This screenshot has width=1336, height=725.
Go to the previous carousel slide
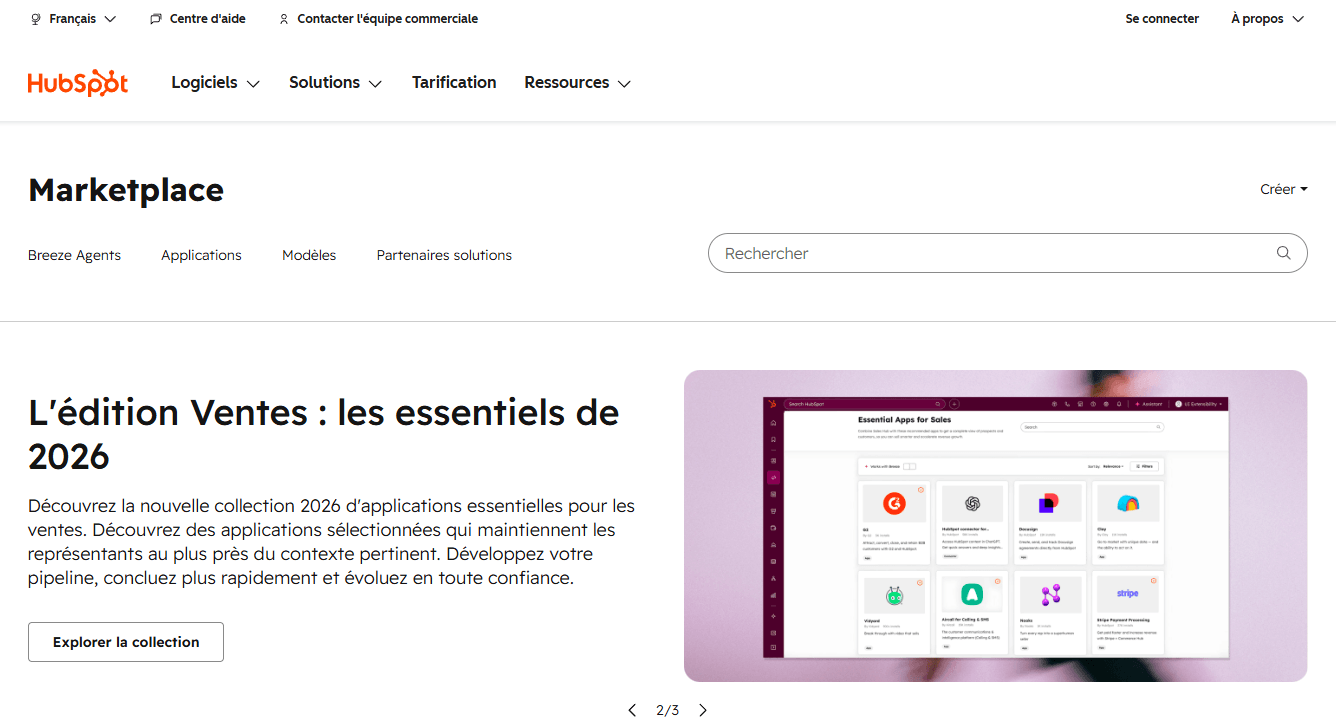632,710
